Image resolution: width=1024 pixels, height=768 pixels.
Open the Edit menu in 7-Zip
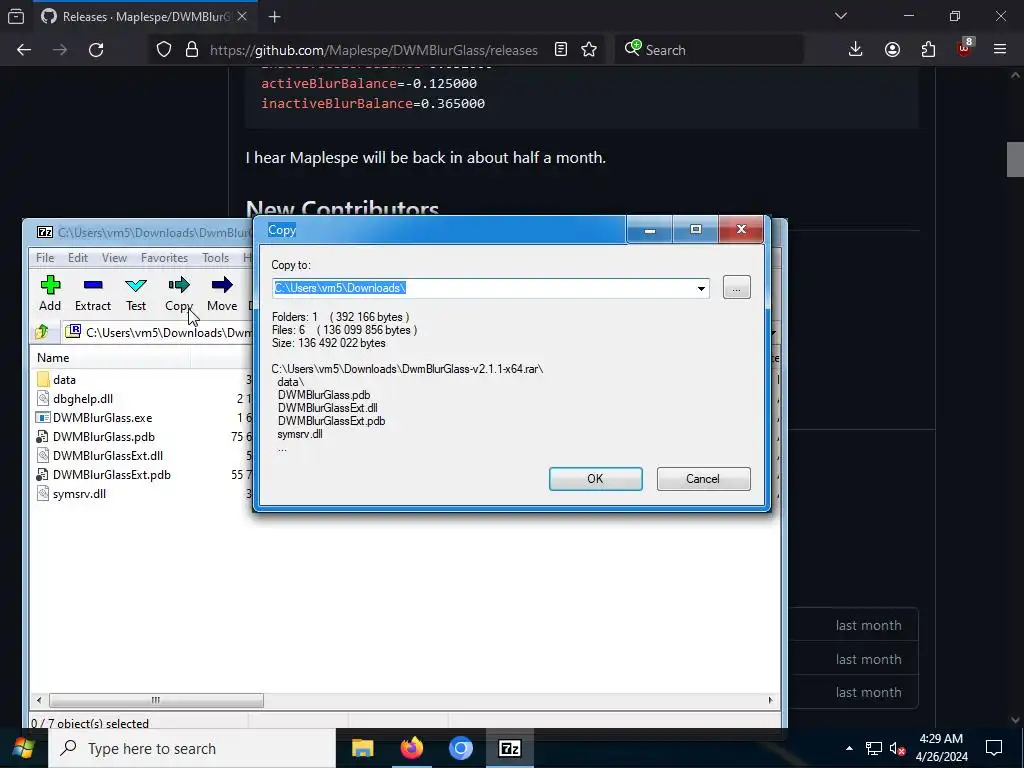[78, 258]
